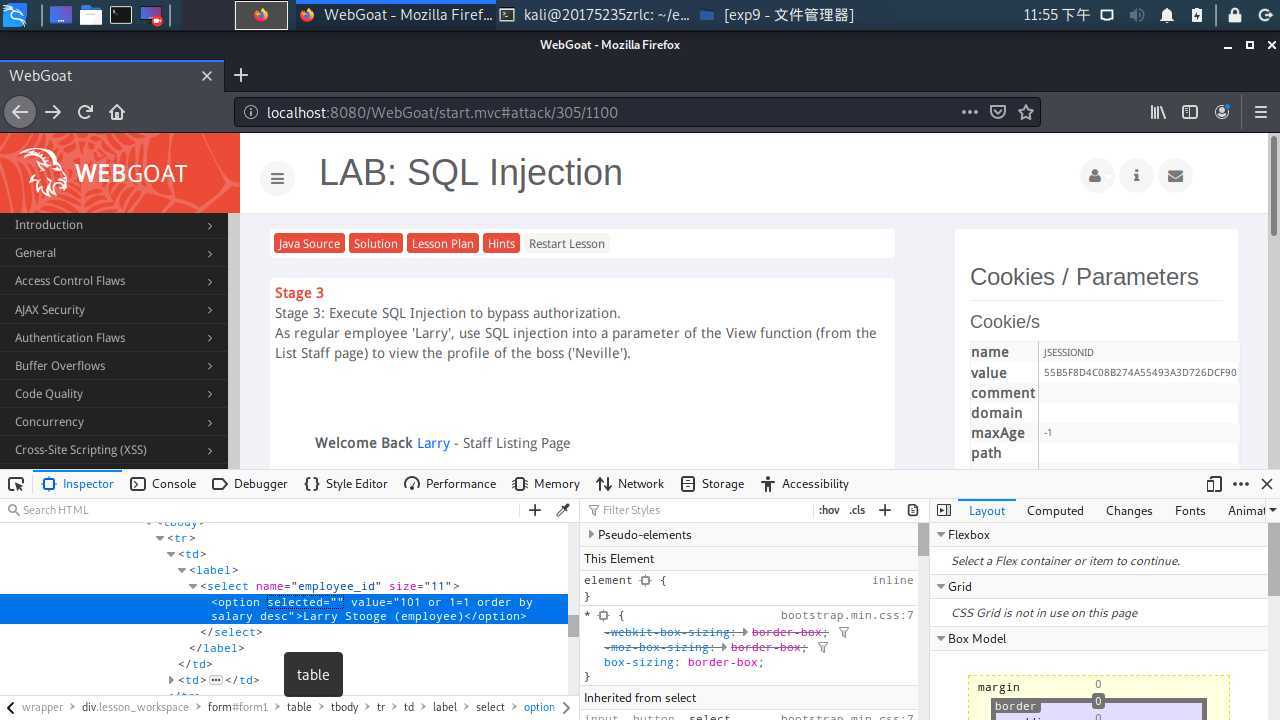The image size is (1280, 720).
Task: Toggle print media simulation icon
Action: (913, 510)
